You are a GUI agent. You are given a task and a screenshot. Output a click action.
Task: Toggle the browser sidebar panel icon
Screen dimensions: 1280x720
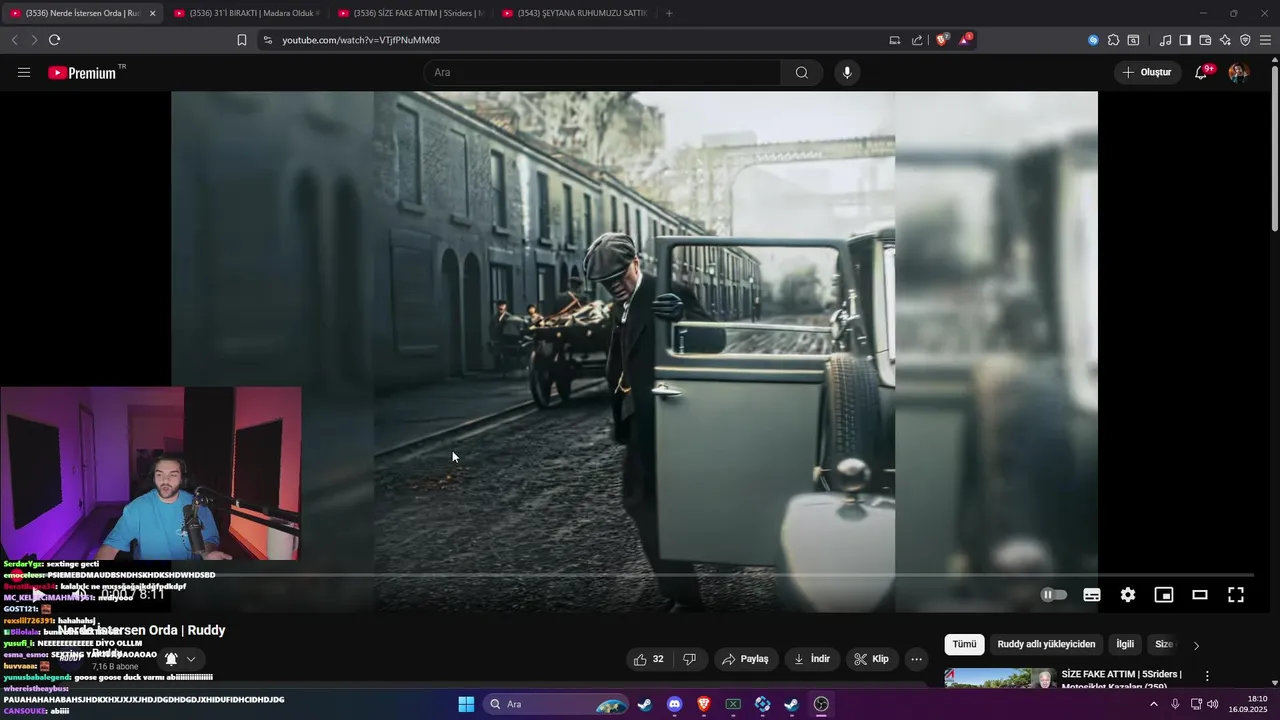pos(1185,40)
